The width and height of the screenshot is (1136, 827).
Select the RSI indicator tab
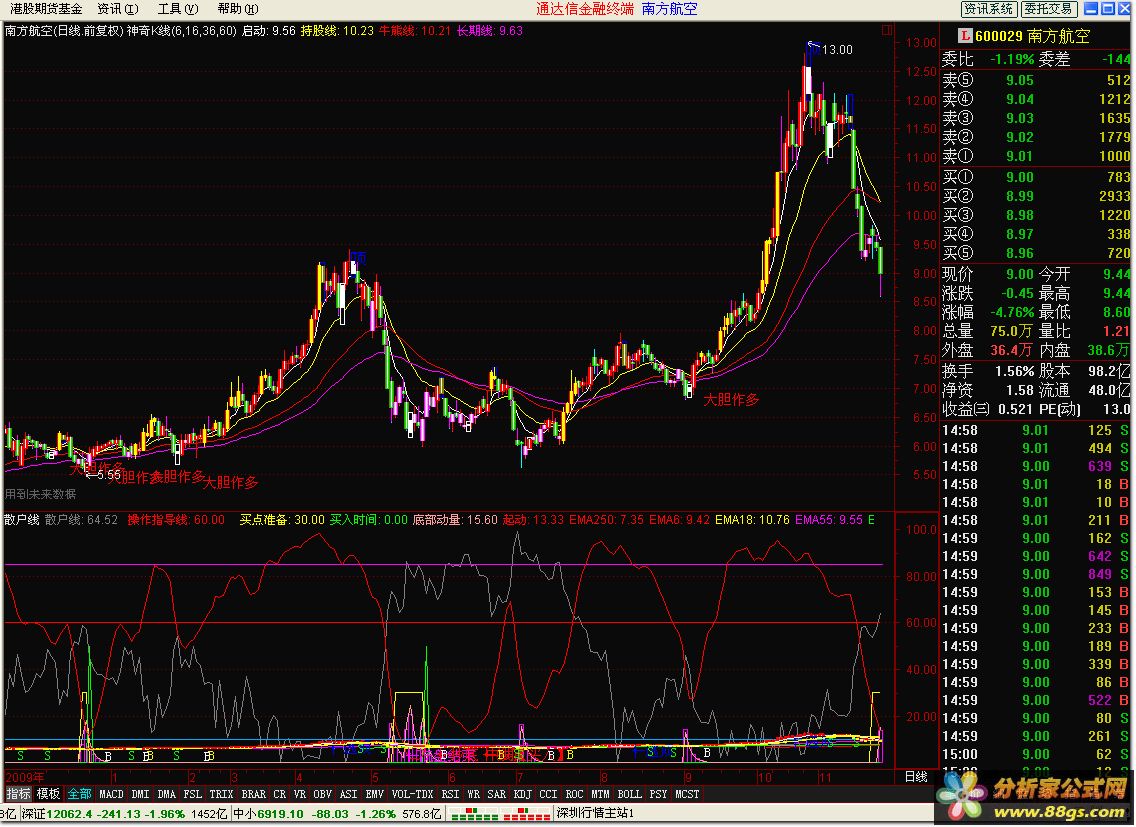pyautogui.click(x=450, y=794)
